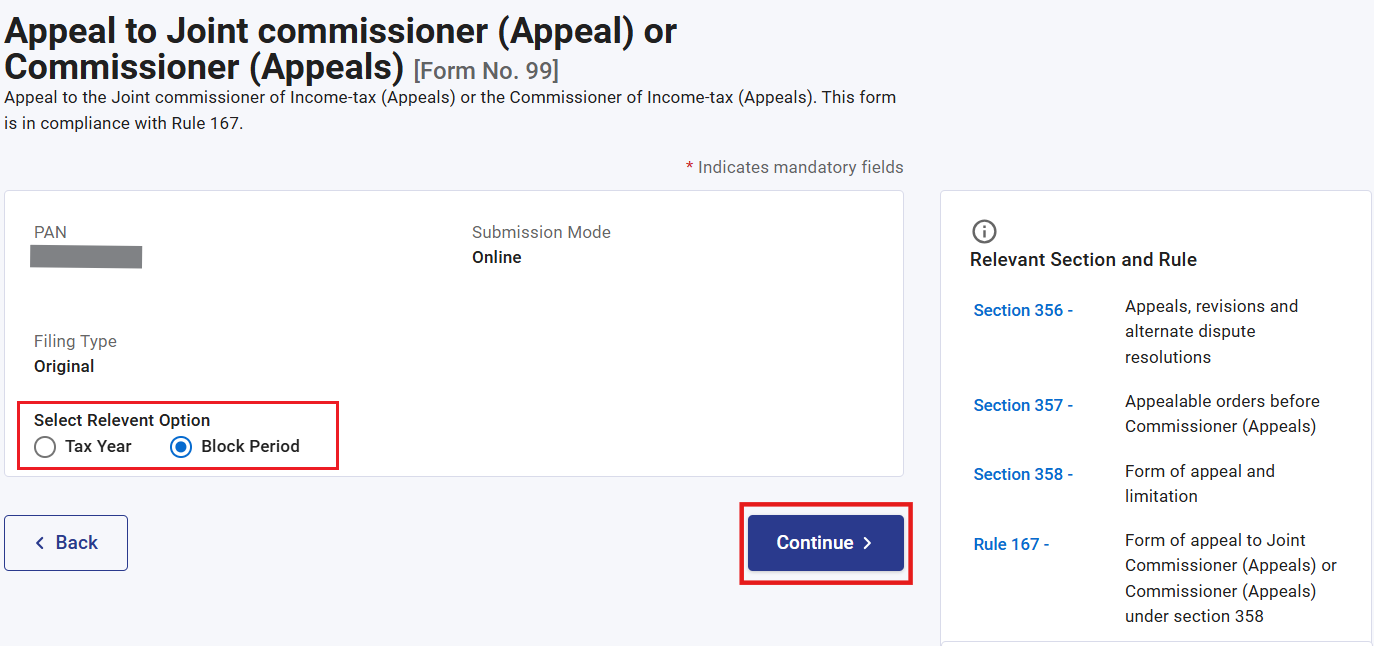Viewport: 1374px width, 646px height.
Task: Open the Section 356 link
Action: point(1023,310)
